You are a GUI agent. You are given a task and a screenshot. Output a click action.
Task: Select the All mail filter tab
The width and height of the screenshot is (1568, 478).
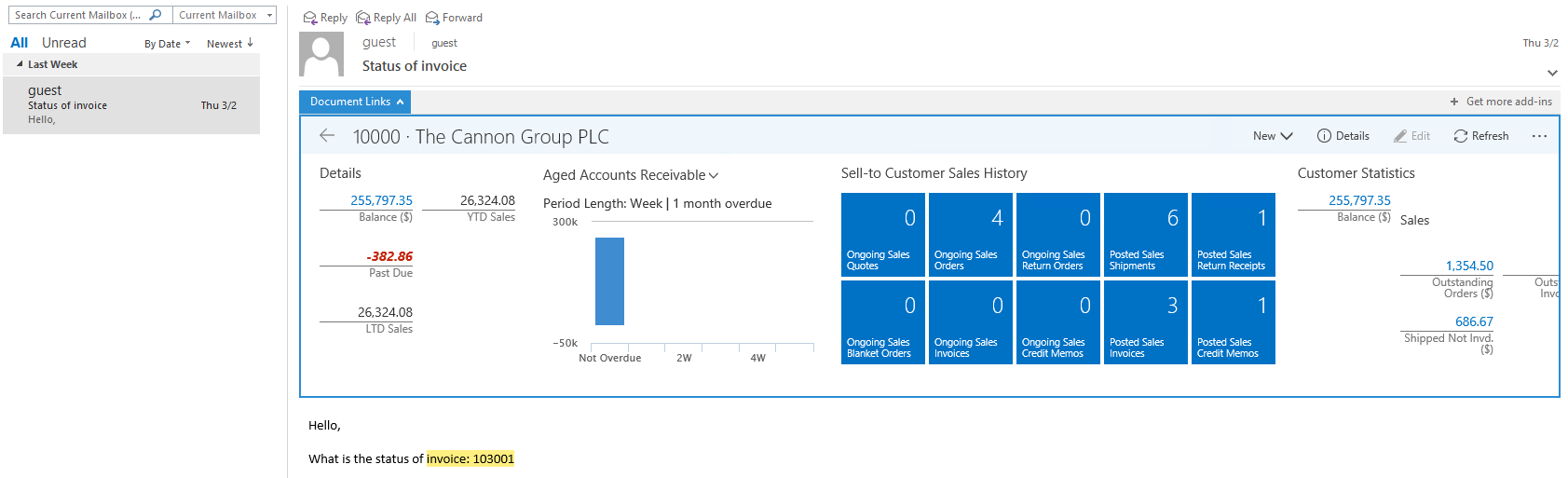pyautogui.click(x=20, y=43)
